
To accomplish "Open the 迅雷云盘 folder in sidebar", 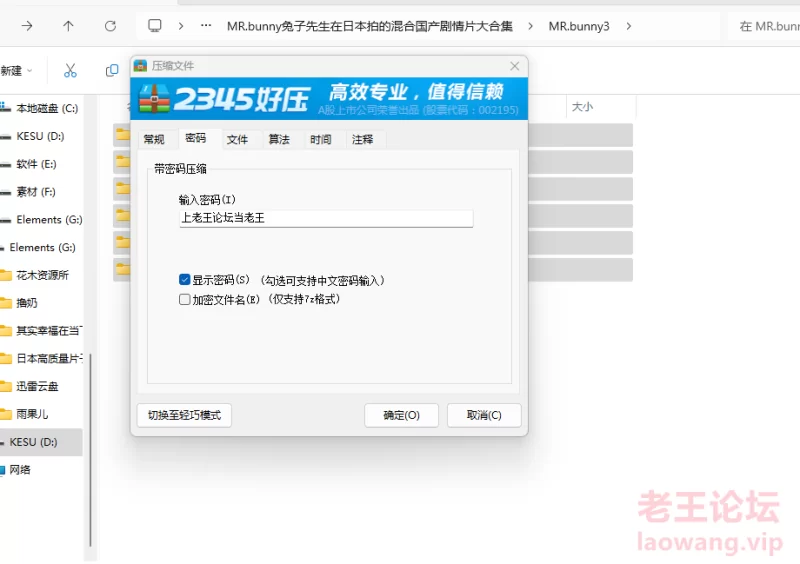I will pos(37,386).
